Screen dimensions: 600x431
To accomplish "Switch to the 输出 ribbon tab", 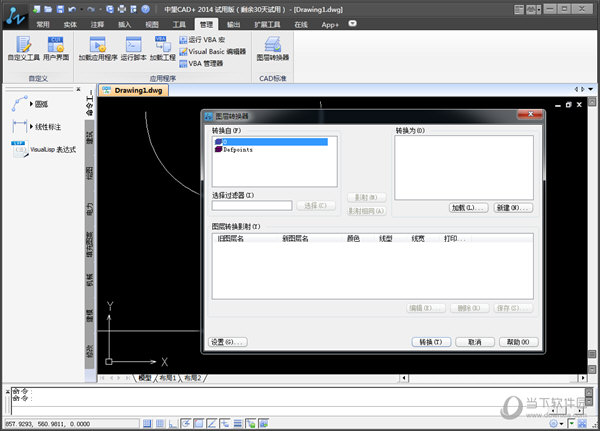I will pyautogui.click(x=233, y=24).
